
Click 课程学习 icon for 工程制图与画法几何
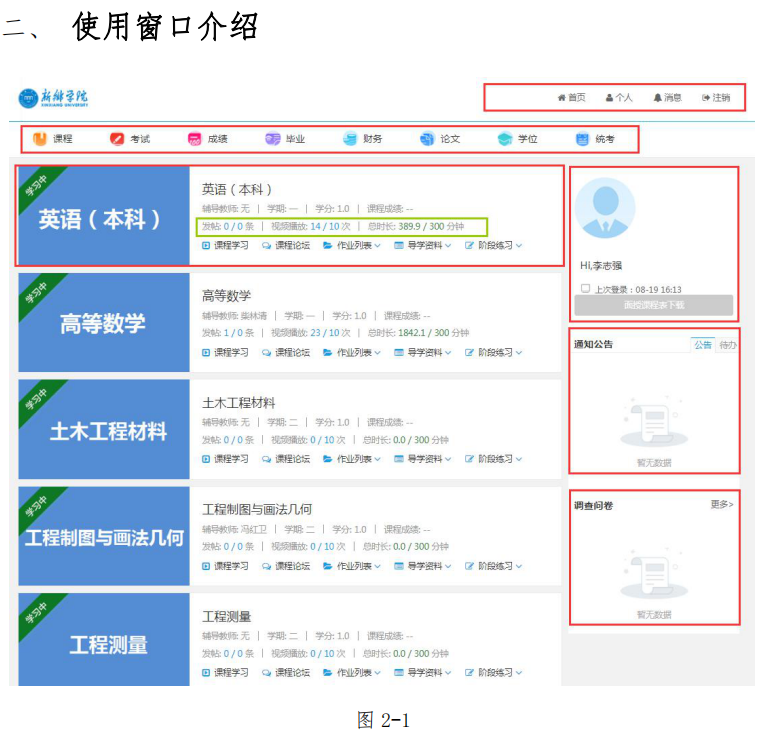click(206, 566)
